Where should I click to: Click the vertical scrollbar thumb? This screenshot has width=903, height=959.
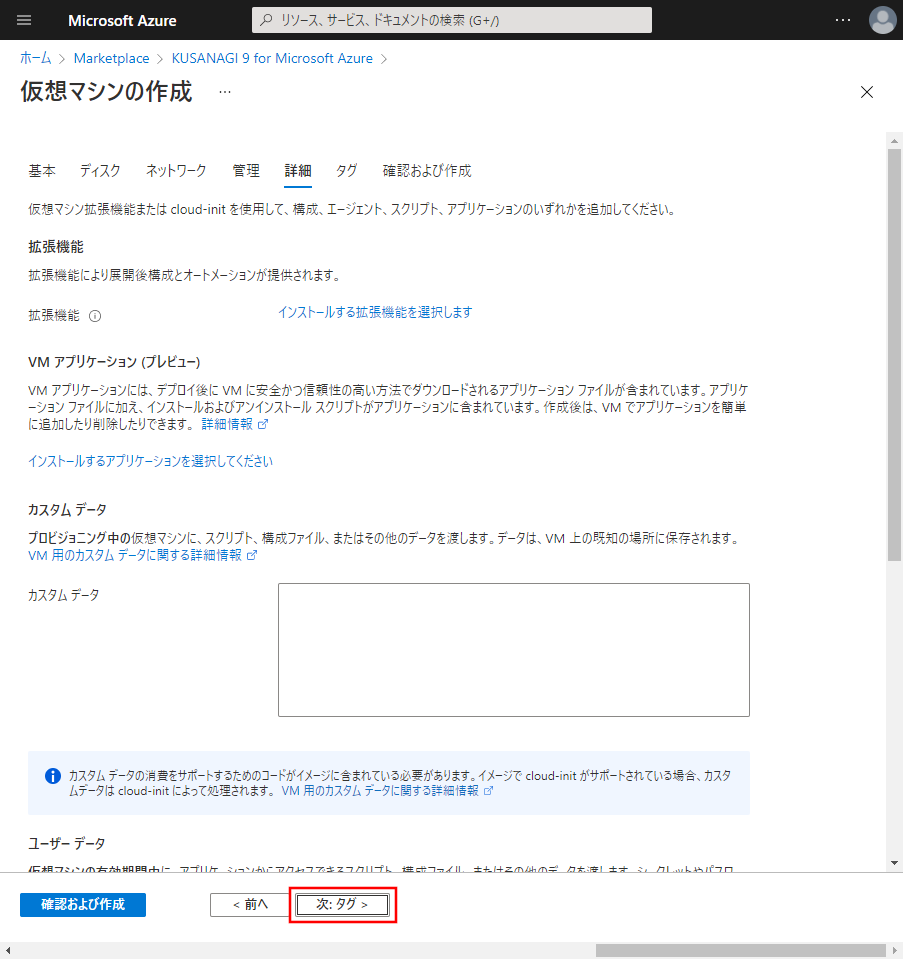pos(894,355)
